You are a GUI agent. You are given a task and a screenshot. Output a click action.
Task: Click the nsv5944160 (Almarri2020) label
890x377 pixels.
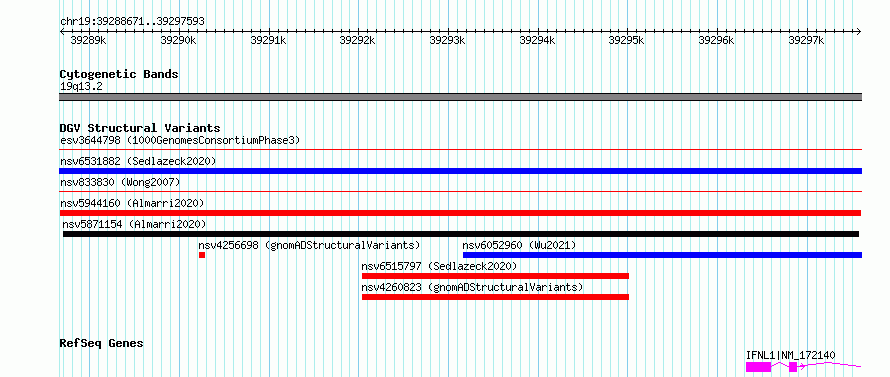pos(132,203)
